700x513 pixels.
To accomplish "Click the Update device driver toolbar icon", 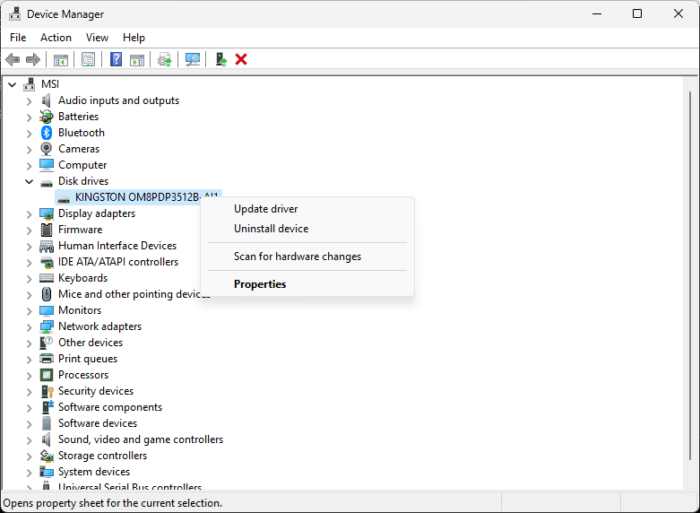I will click(165, 59).
